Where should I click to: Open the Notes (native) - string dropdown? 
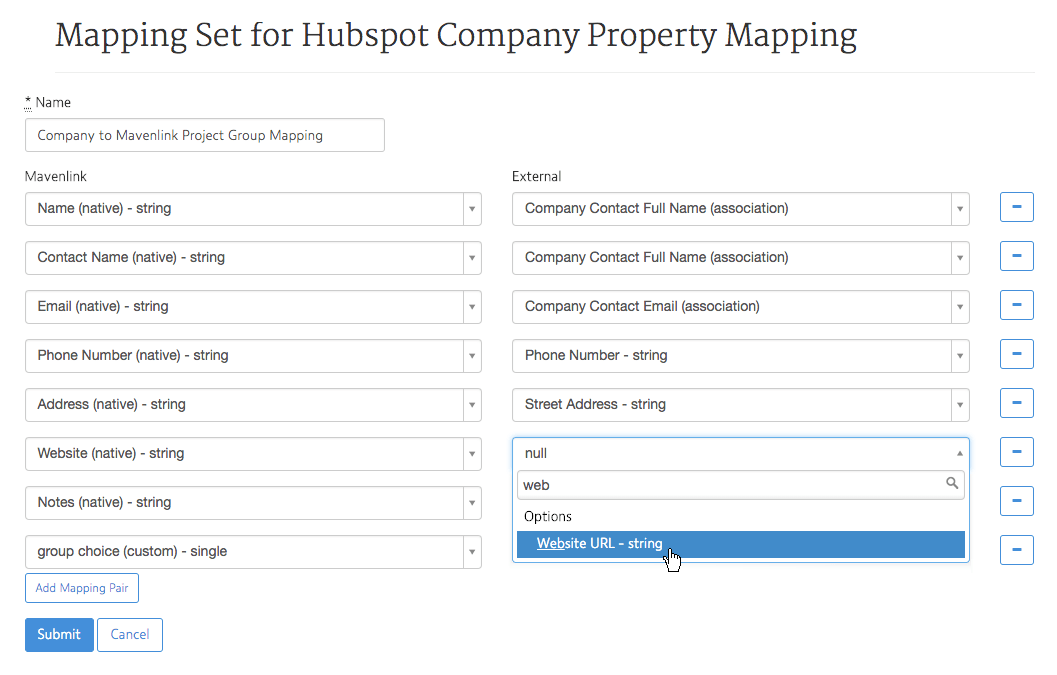coord(253,503)
